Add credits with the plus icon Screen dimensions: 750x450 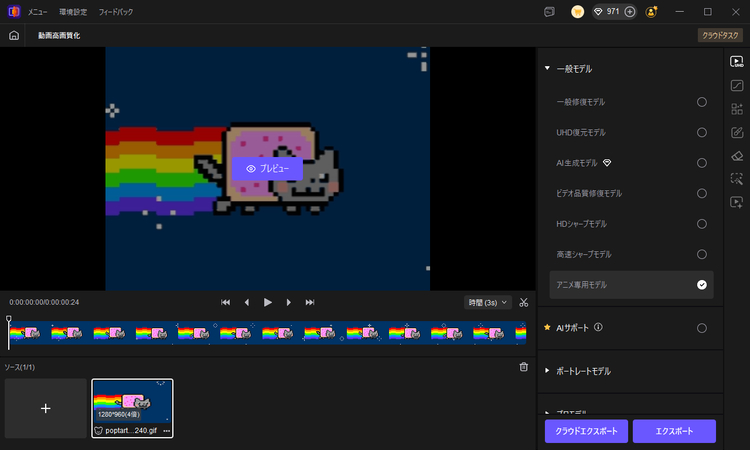(x=629, y=12)
